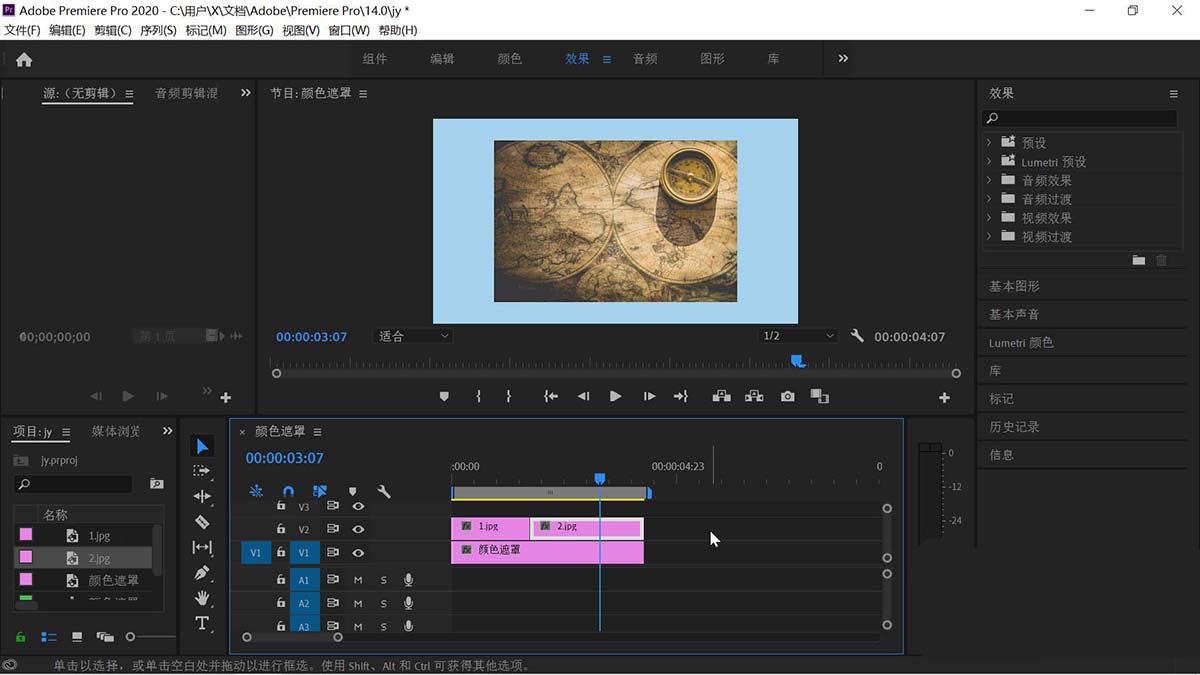Viewport: 1200px width, 675px height.
Task: Toggle snap in timeline magnet
Action: [288, 491]
